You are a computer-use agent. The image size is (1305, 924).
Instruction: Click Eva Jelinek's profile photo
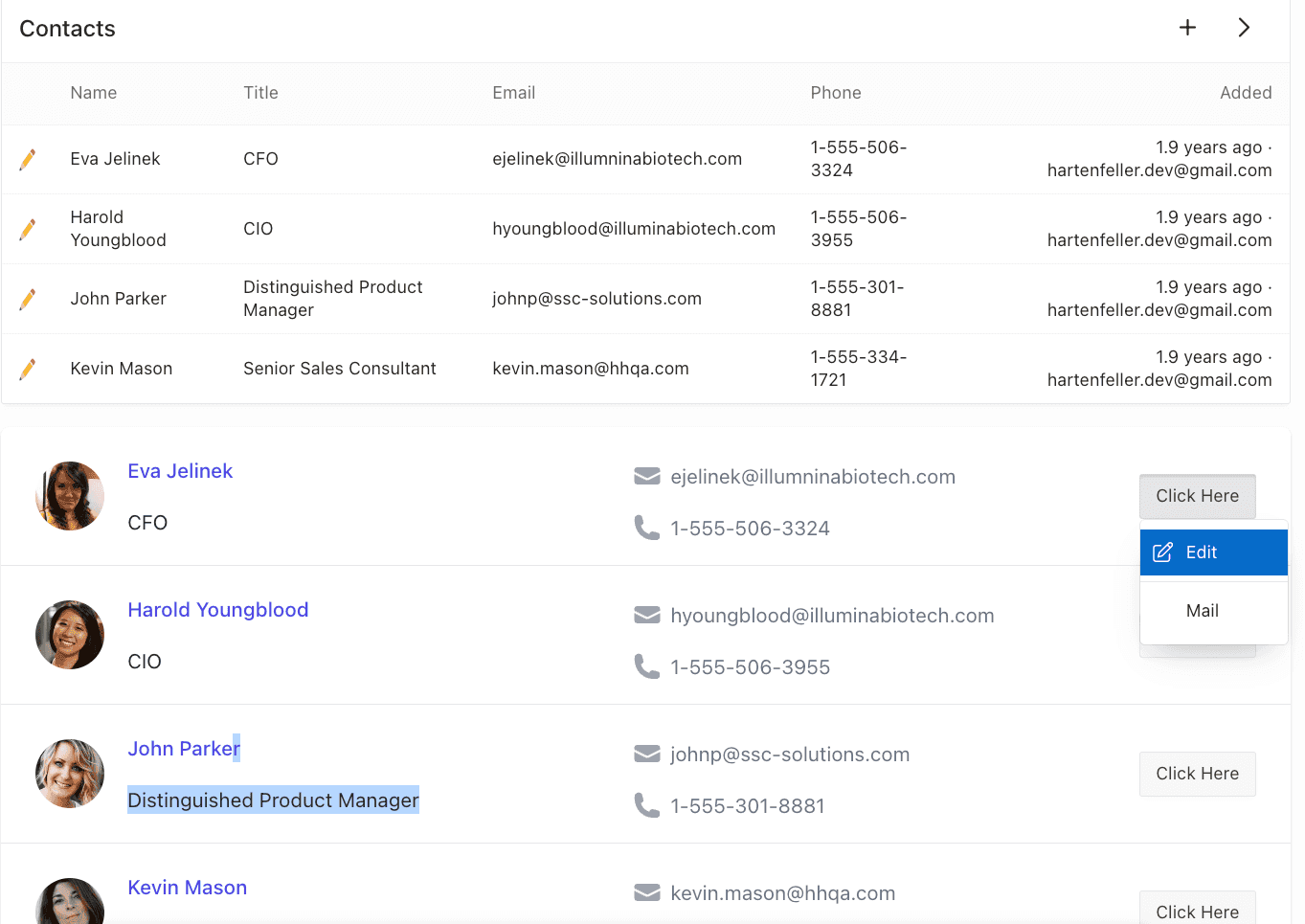[70, 496]
